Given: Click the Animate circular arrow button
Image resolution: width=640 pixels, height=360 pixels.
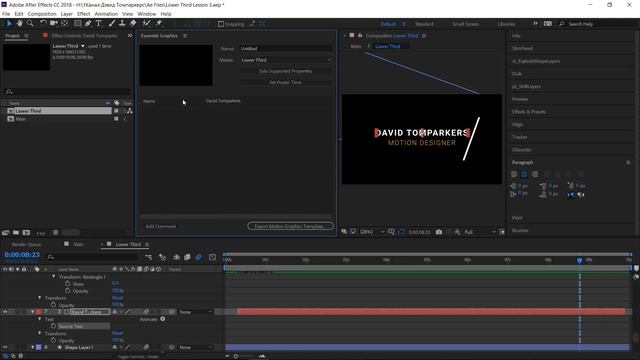Looking at the screenshot, I should (x=162, y=319).
